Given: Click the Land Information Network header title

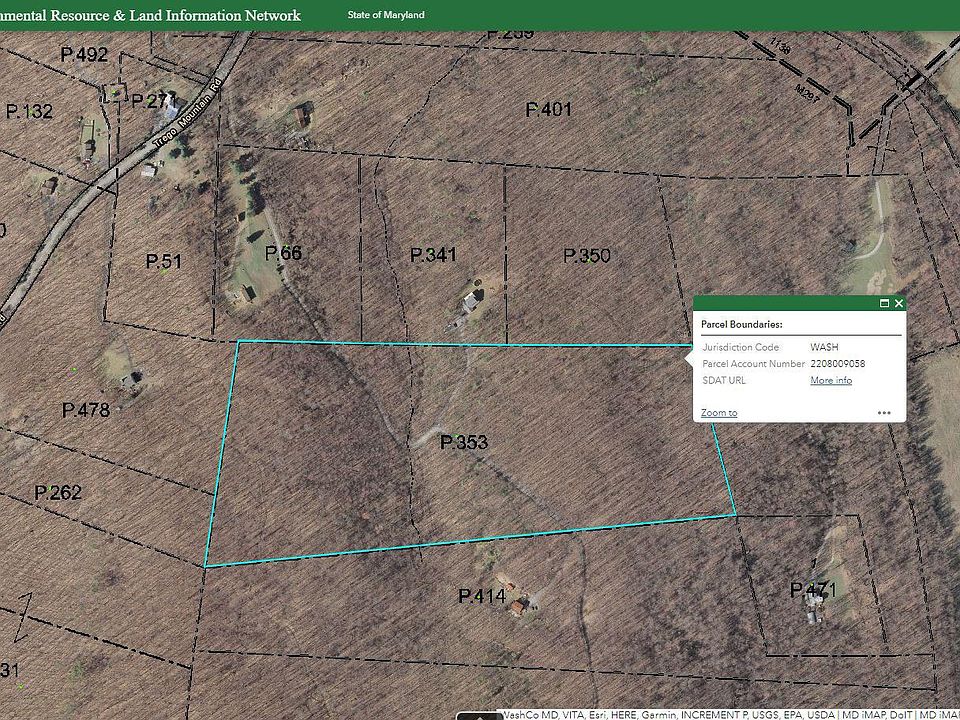Looking at the screenshot, I should tap(150, 15).
